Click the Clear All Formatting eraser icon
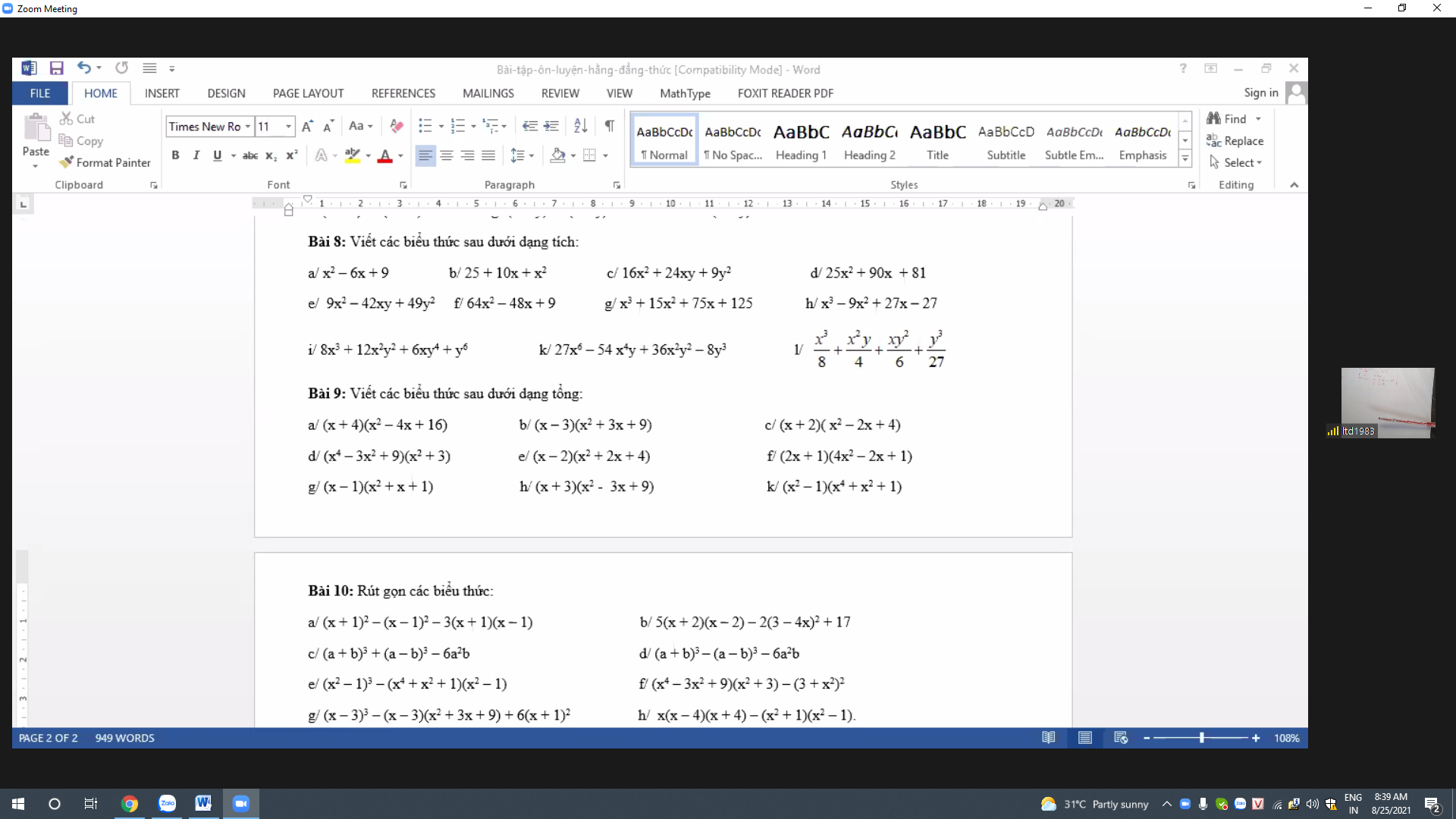The height and width of the screenshot is (819, 1456). coord(396,126)
